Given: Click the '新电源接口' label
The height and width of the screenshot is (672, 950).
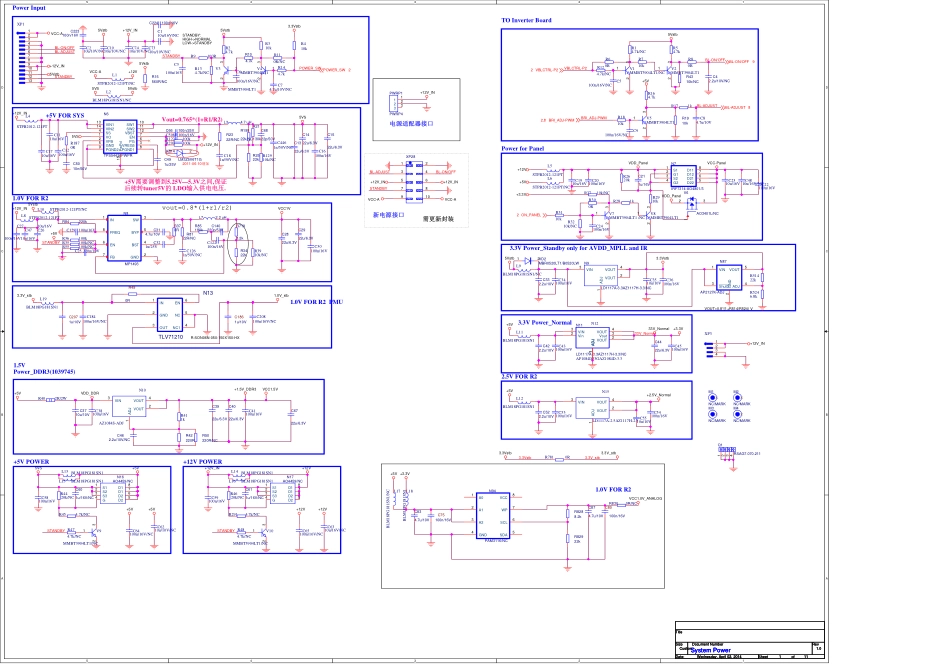Looking at the screenshot, I should (x=388, y=215).
